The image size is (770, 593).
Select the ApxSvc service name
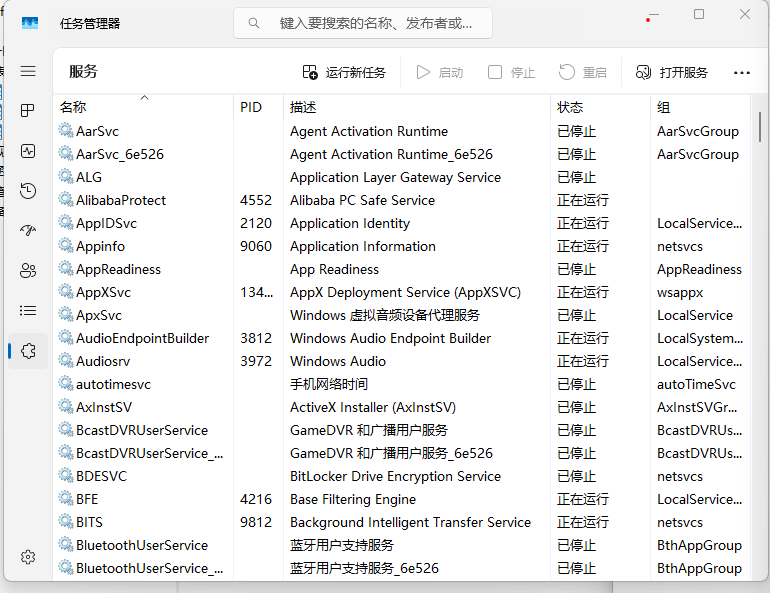(99, 315)
